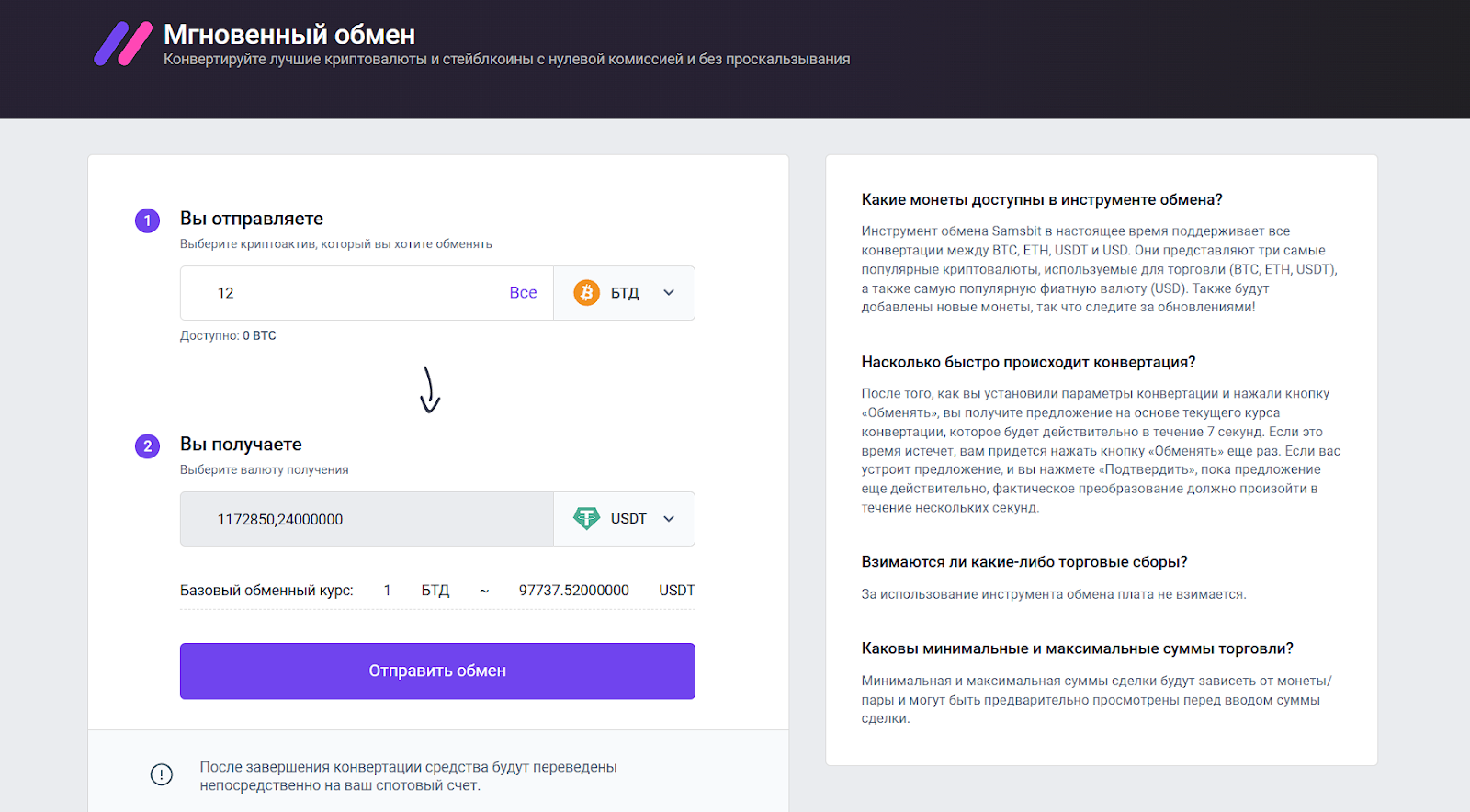Click 'Насколько быстро происходит конвертация?' question
The width and height of the screenshot is (1470, 812).
pos(1028,362)
